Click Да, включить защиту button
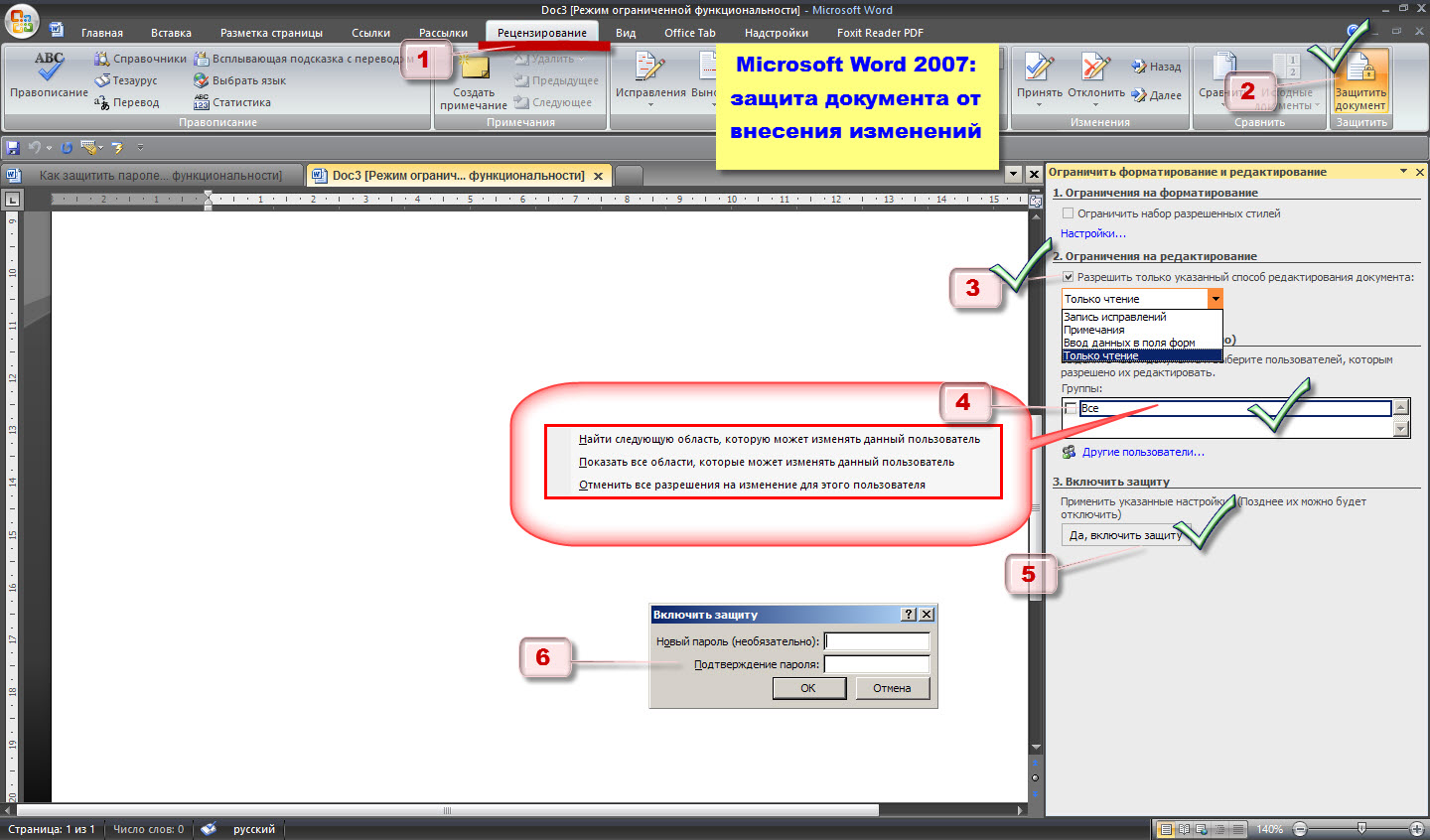 (x=1126, y=535)
